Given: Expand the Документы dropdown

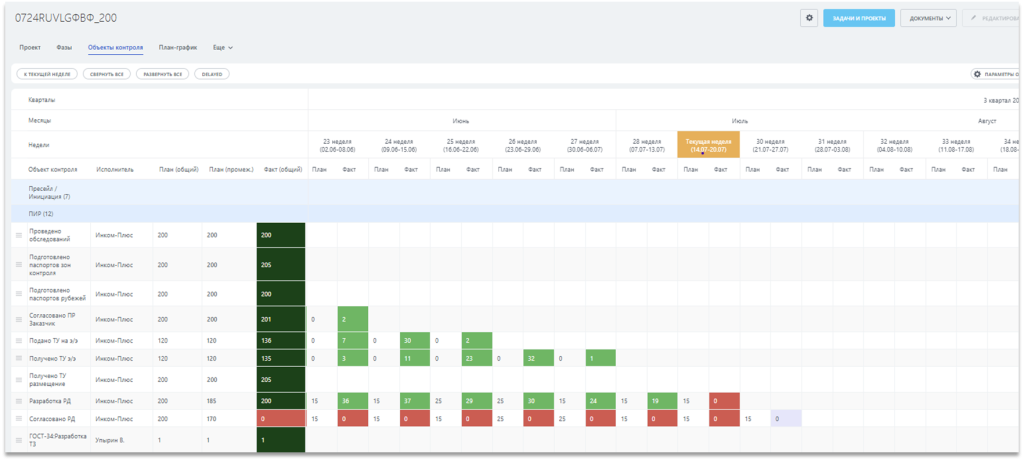Looking at the screenshot, I should [928, 18].
